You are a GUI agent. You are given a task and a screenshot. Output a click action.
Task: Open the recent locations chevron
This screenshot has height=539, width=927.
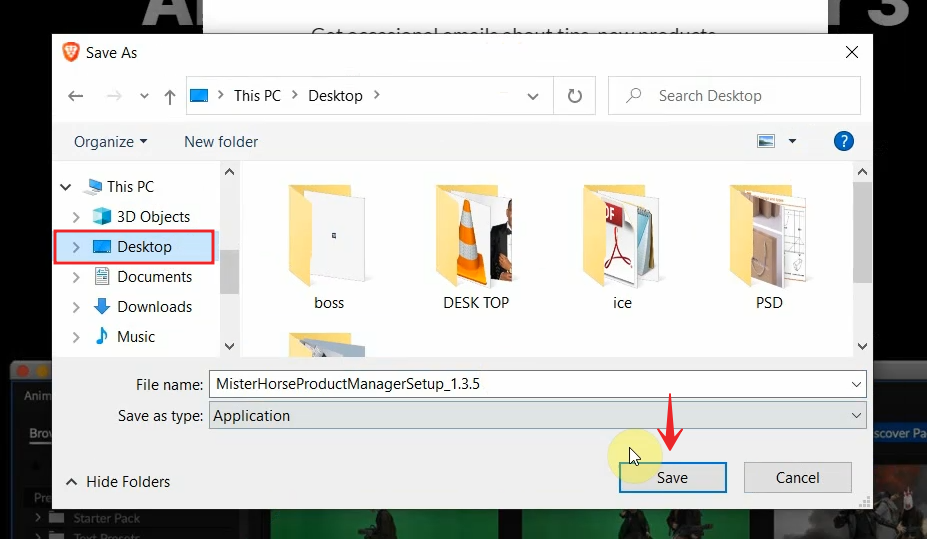click(x=144, y=96)
